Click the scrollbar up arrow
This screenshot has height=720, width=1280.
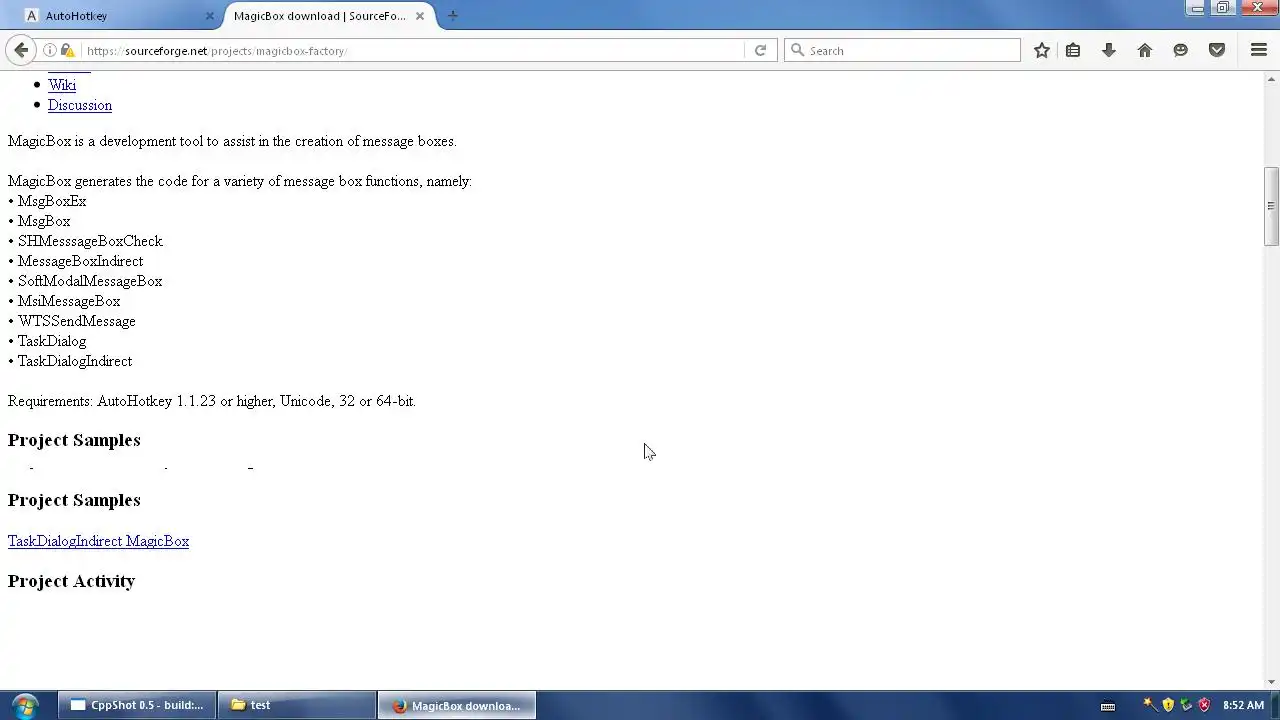click(1271, 78)
